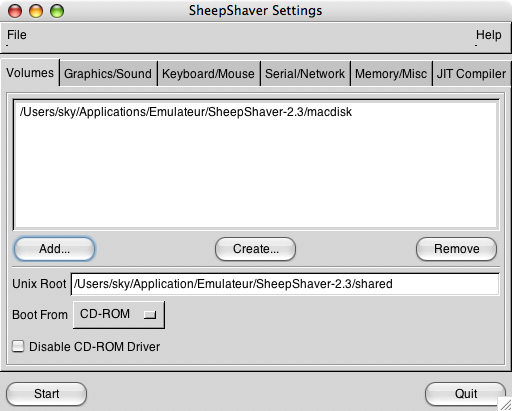The height and width of the screenshot is (411, 512).
Task: Expand the Boot From CD-ROM dropdown
Action: 119,315
